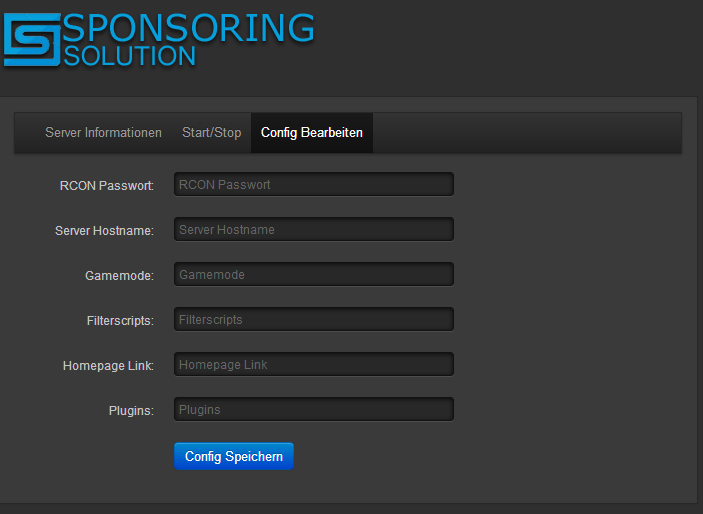The width and height of the screenshot is (703, 514).
Task: Switch to the Start/Stop tab
Action: click(212, 133)
